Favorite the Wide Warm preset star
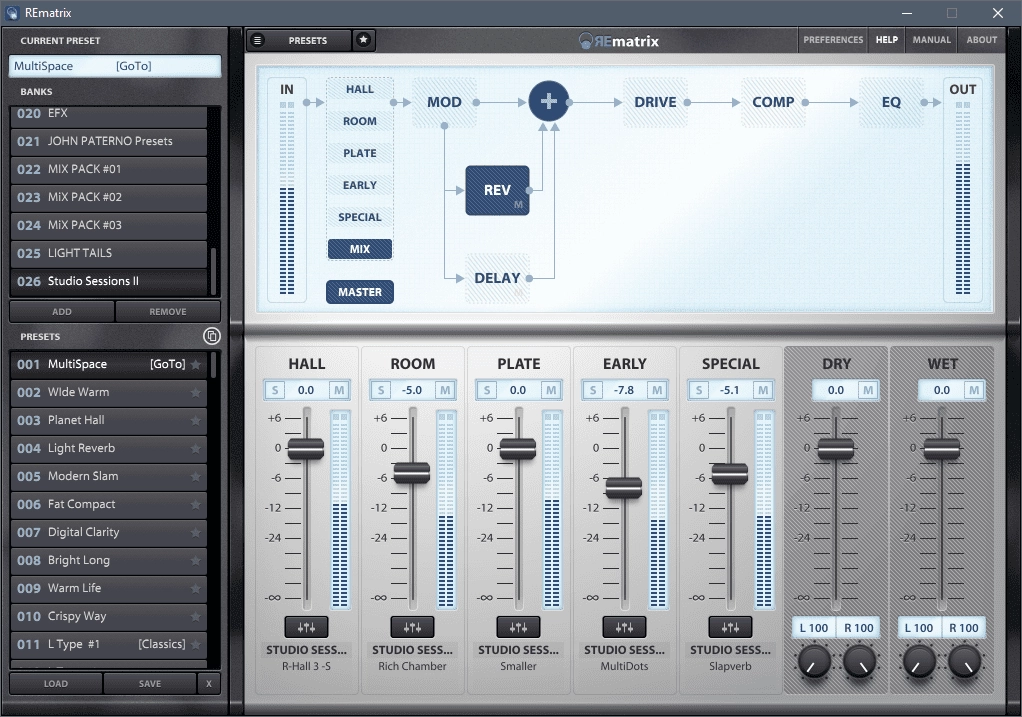 click(196, 392)
